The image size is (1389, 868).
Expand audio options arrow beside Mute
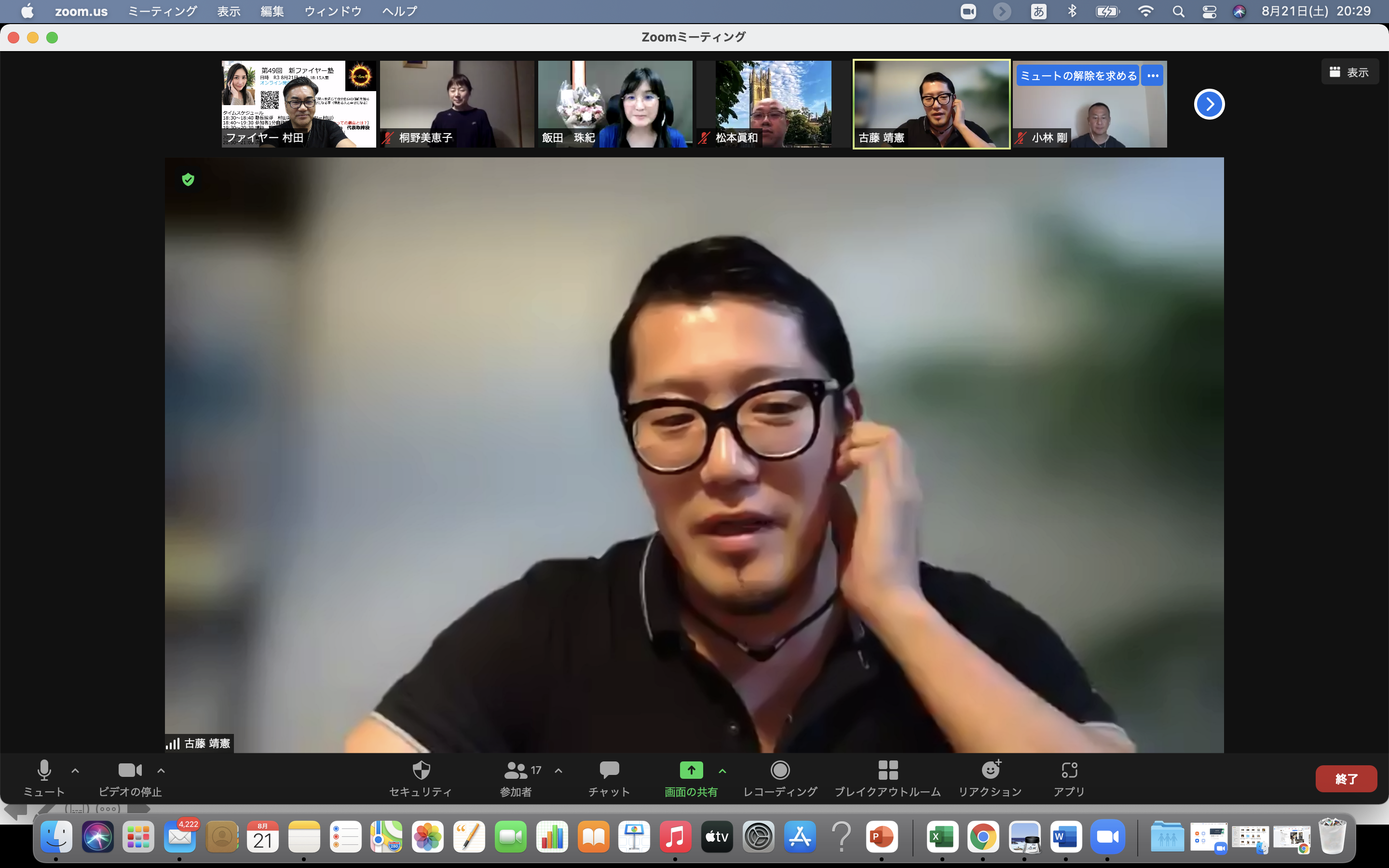click(x=75, y=771)
